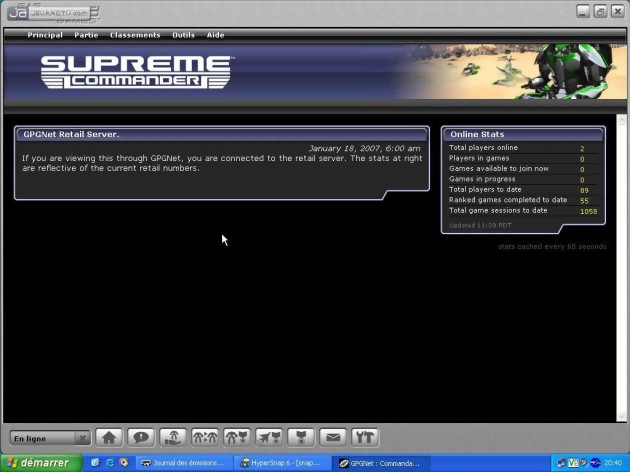Click 'stats cached every 60 seconds' note
This screenshot has width=630, height=472.
pos(552,246)
